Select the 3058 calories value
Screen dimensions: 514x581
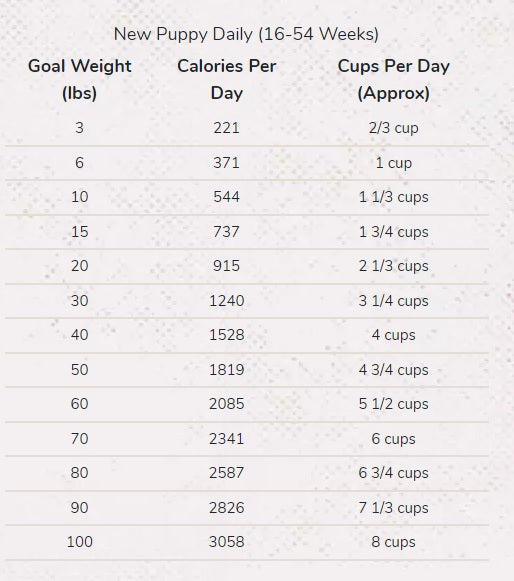point(226,542)
